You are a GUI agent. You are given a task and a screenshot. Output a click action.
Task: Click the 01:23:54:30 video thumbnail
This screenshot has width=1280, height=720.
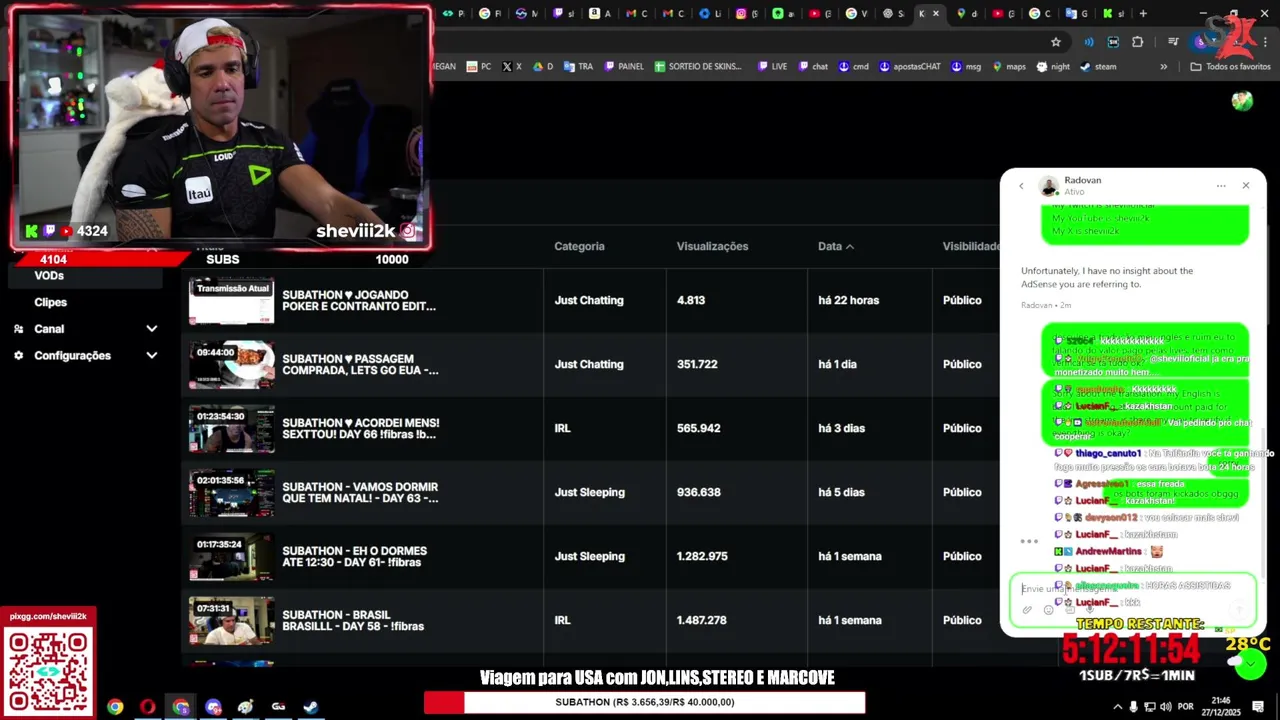pyautogui.click(x=232, y=429)
